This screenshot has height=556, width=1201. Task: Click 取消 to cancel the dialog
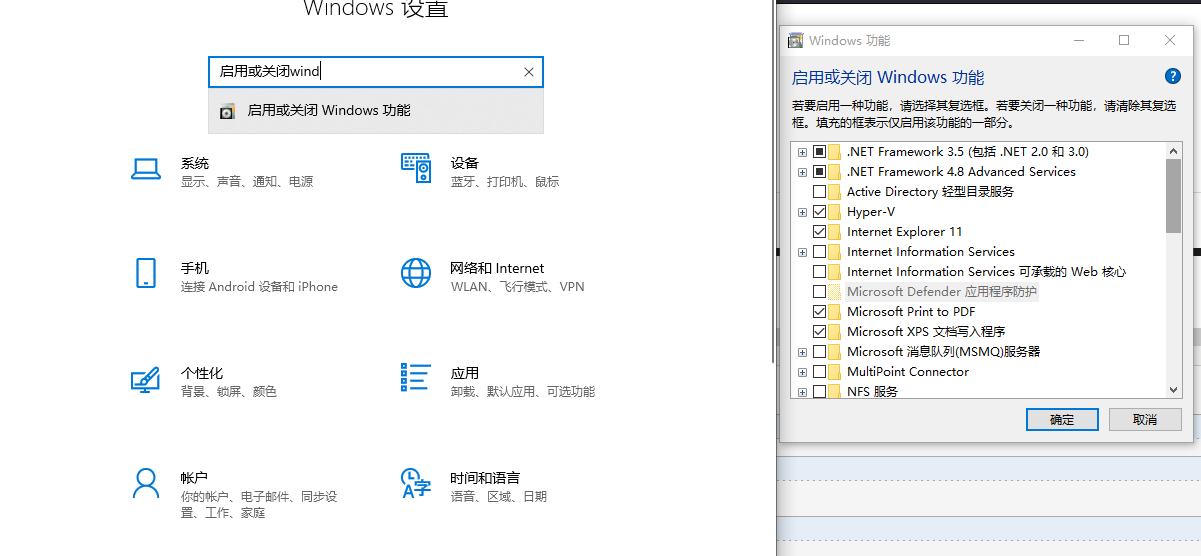point(1146,419)
